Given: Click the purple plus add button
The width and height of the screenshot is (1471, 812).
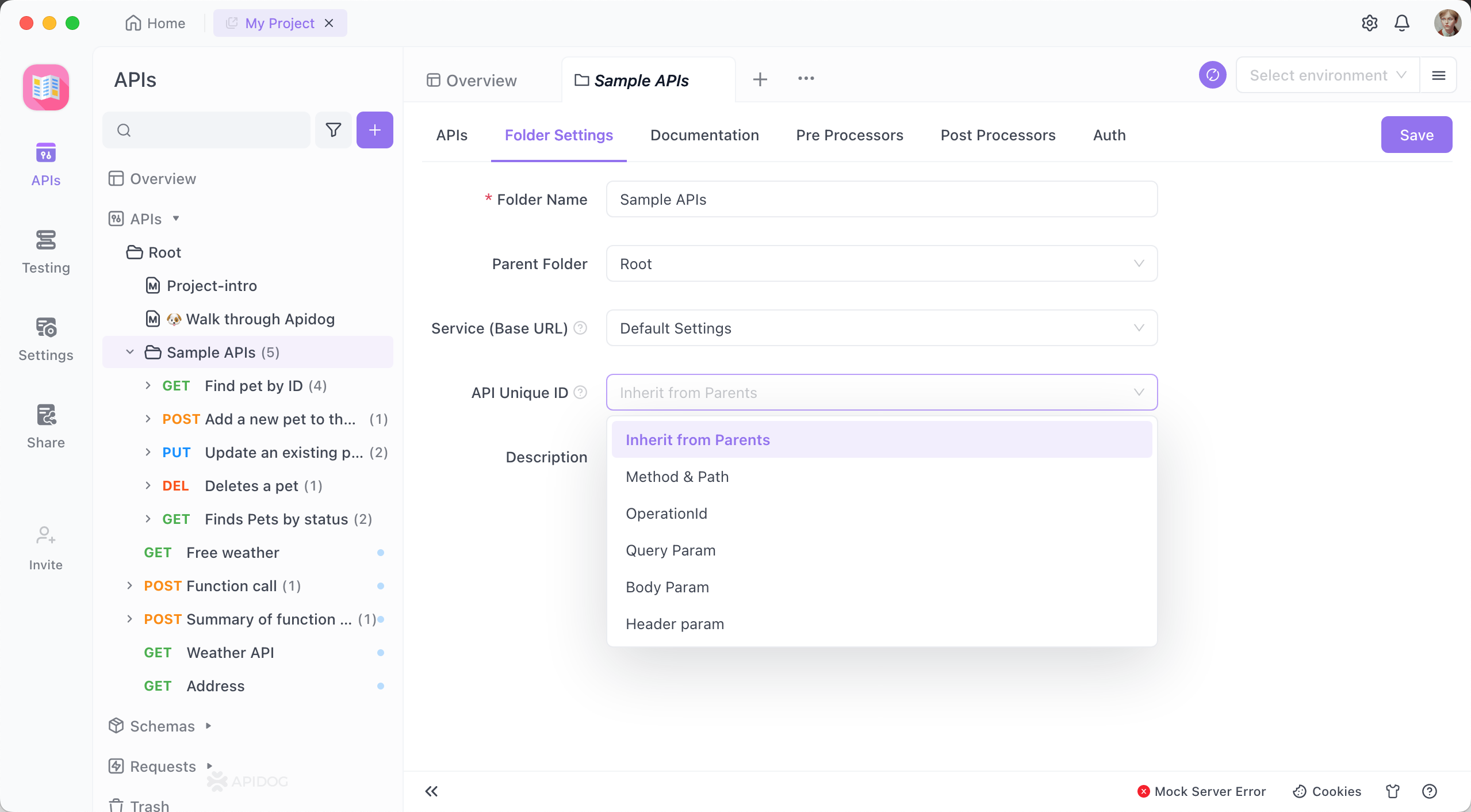Looking at the screenshot, I should [x=374, y=130].
